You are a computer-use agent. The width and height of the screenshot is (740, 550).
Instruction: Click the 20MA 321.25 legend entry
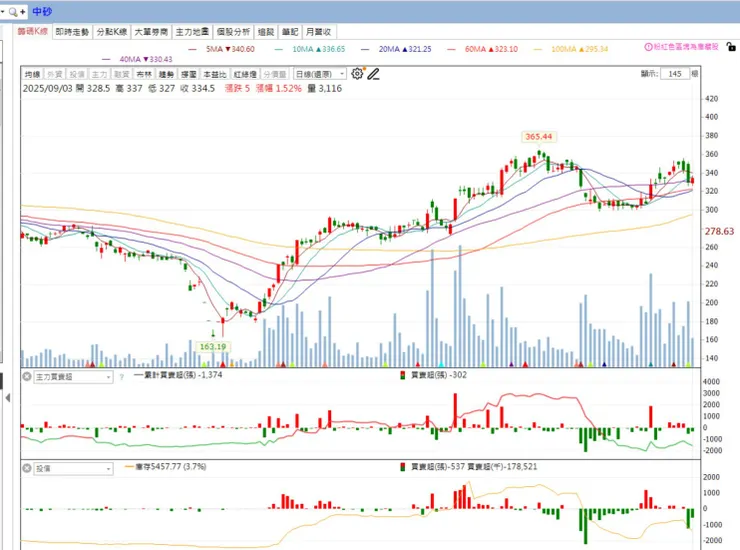[x=396, y=49]
